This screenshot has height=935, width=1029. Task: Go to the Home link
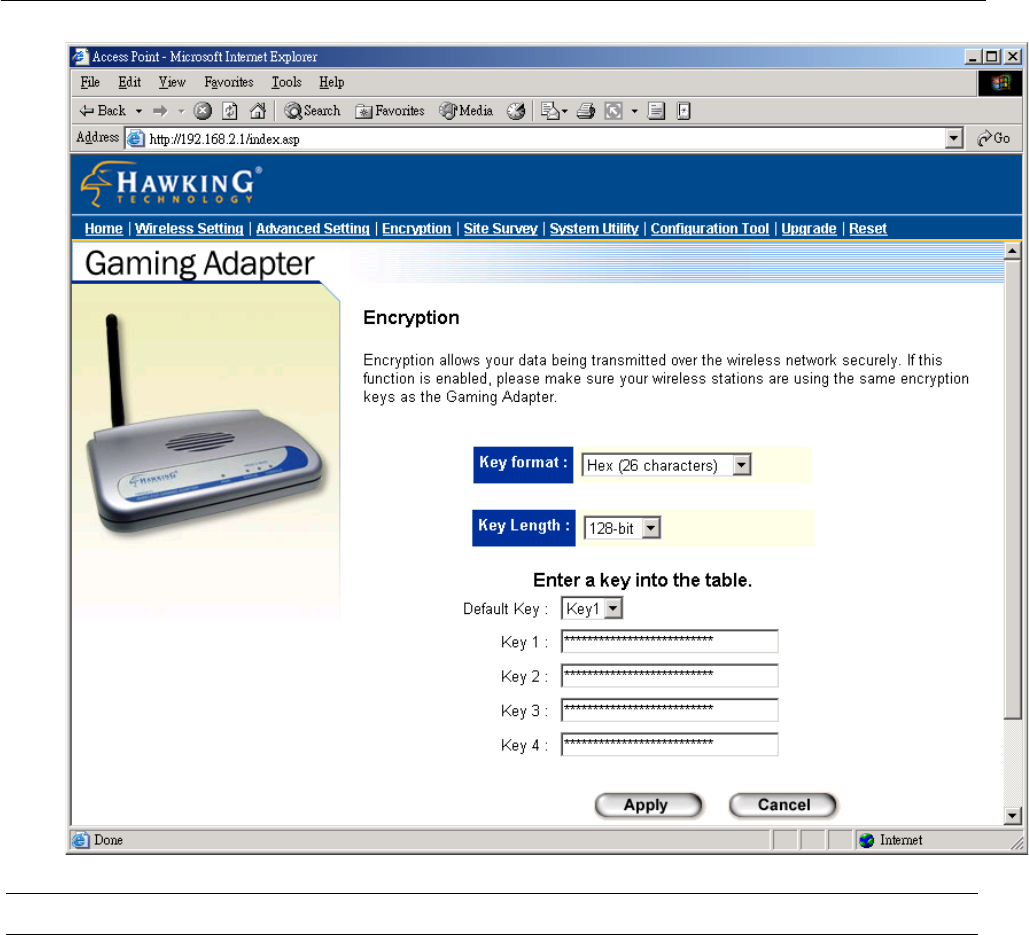click(104, 229)
